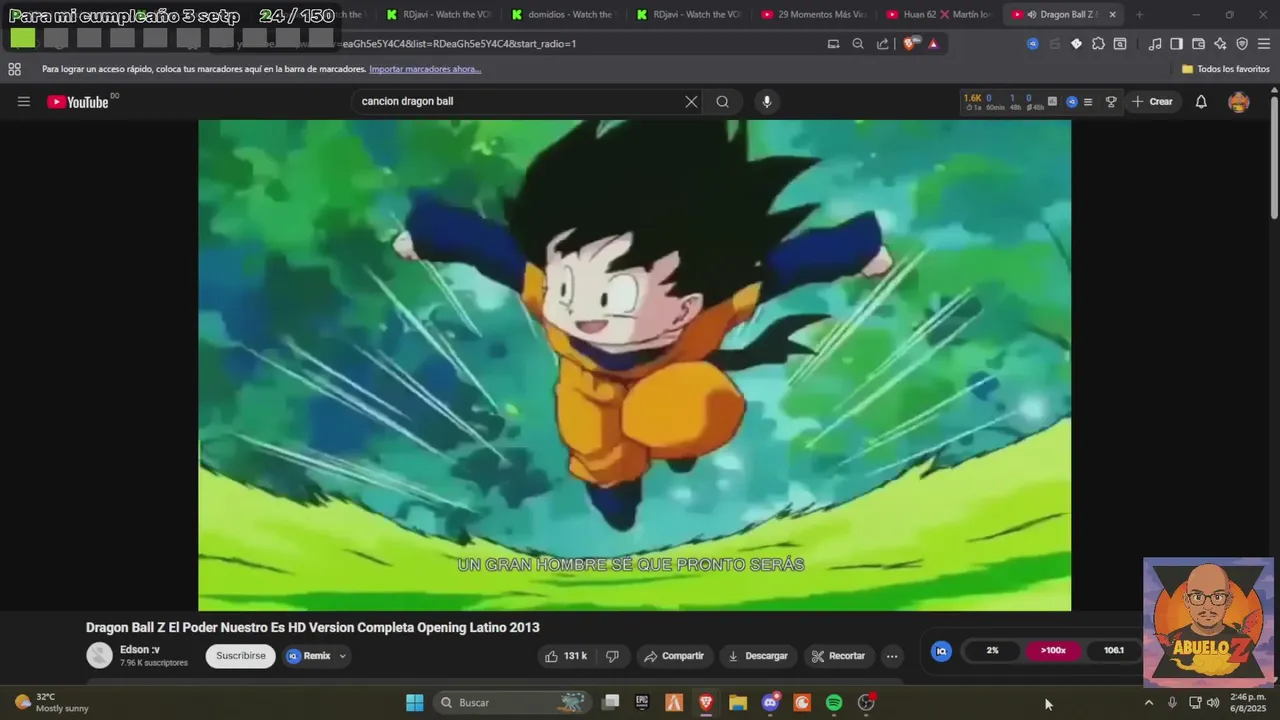Image resolution: width=1280 pixels, height=720 pixels.
Task: Start voice search with the microphone
Action: pyautogui.click(x=767, y=101)
